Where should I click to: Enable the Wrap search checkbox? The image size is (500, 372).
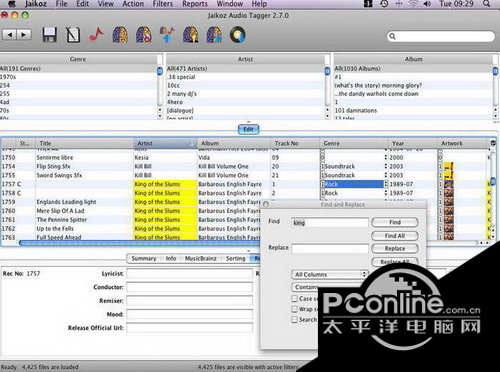tap(294, 309)
